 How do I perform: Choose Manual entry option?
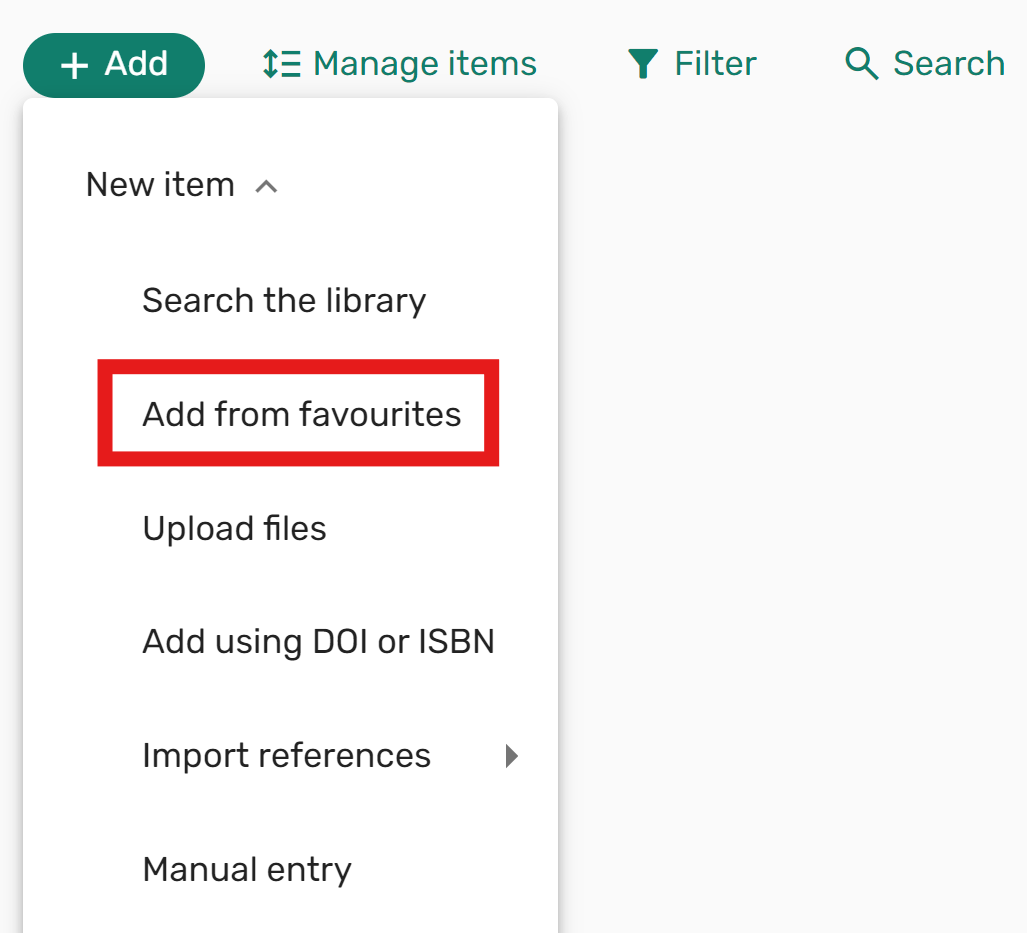point(247,869)
